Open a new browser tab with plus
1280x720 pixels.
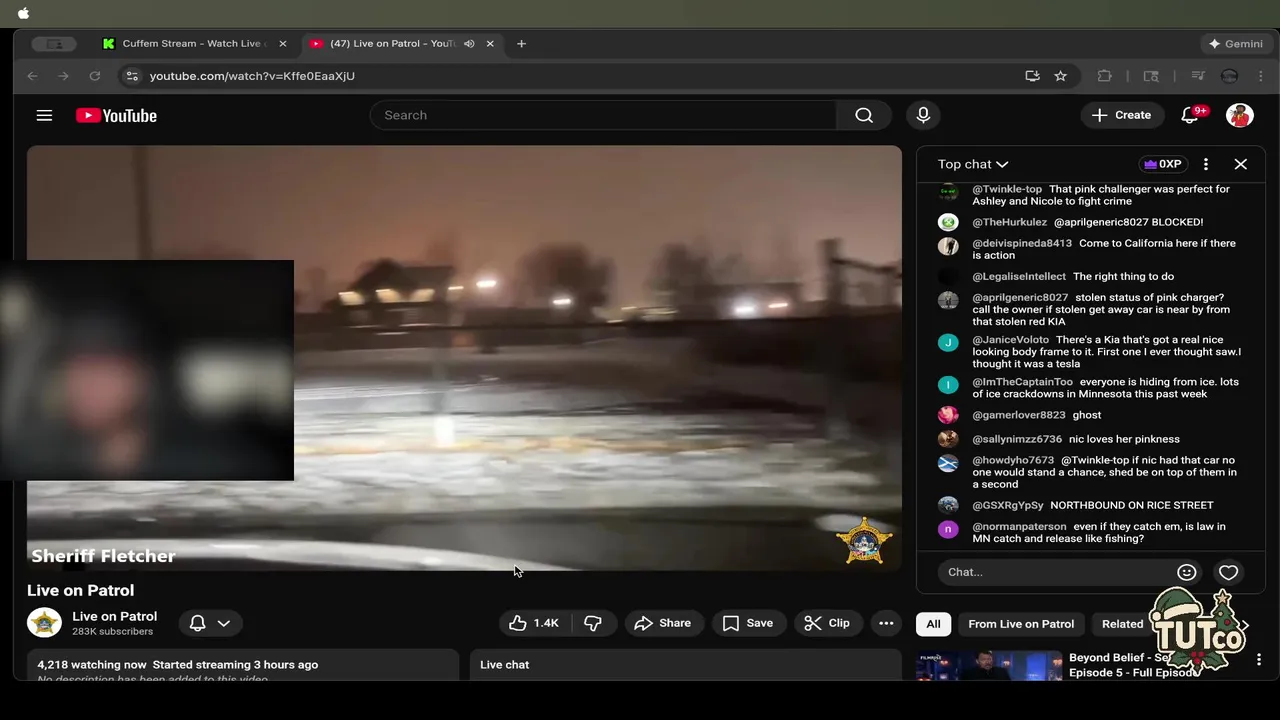(x=521, y=44)
